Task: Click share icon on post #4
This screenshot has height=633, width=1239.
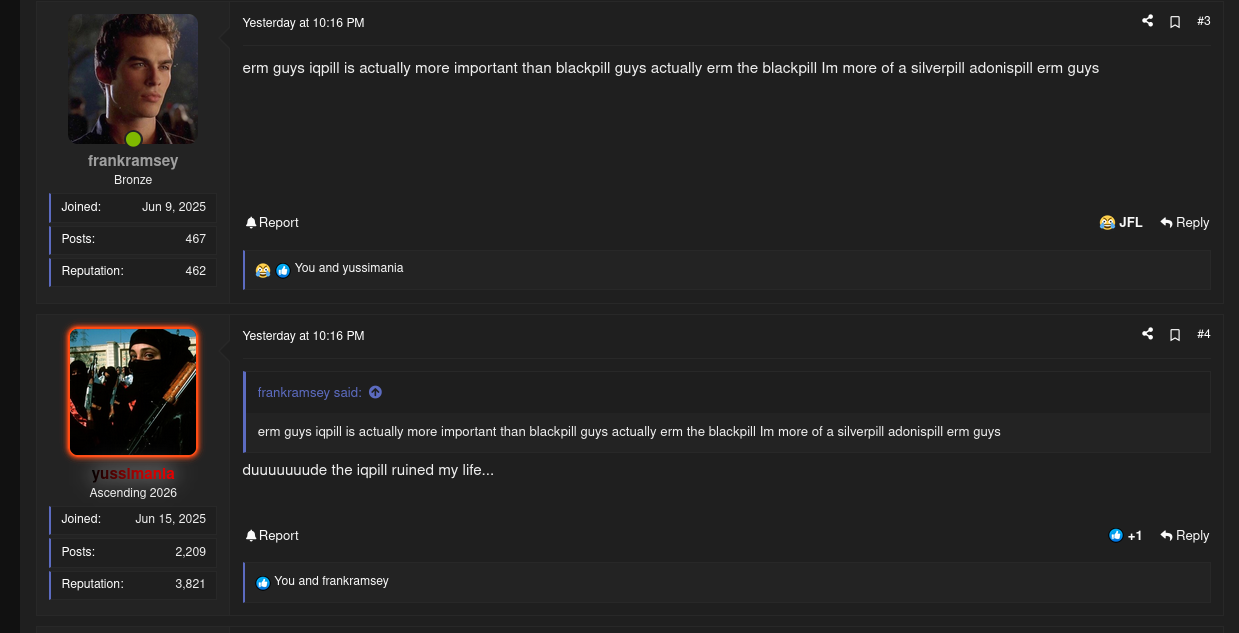Action: [1147, 334]
